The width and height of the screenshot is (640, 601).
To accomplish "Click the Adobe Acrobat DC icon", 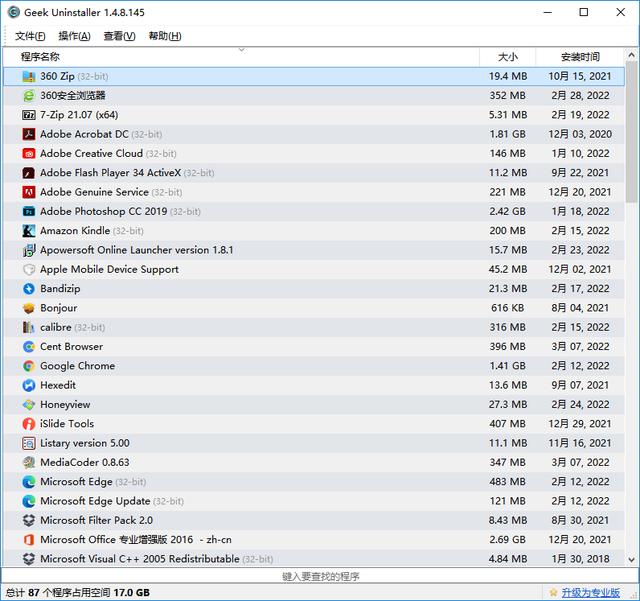I will point(30,134).
